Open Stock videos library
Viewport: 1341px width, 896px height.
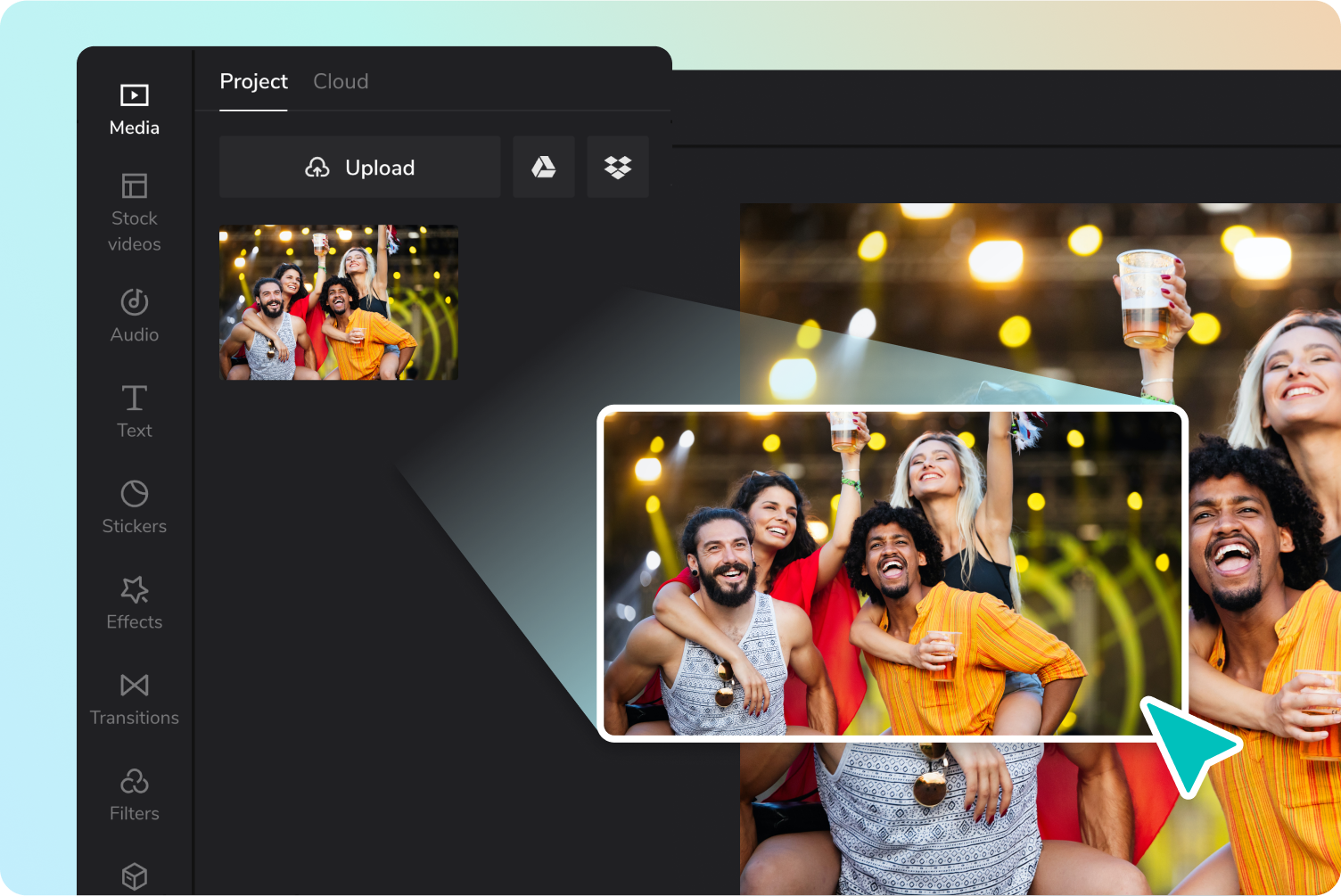pyautogui.click(x=135, y=213)
